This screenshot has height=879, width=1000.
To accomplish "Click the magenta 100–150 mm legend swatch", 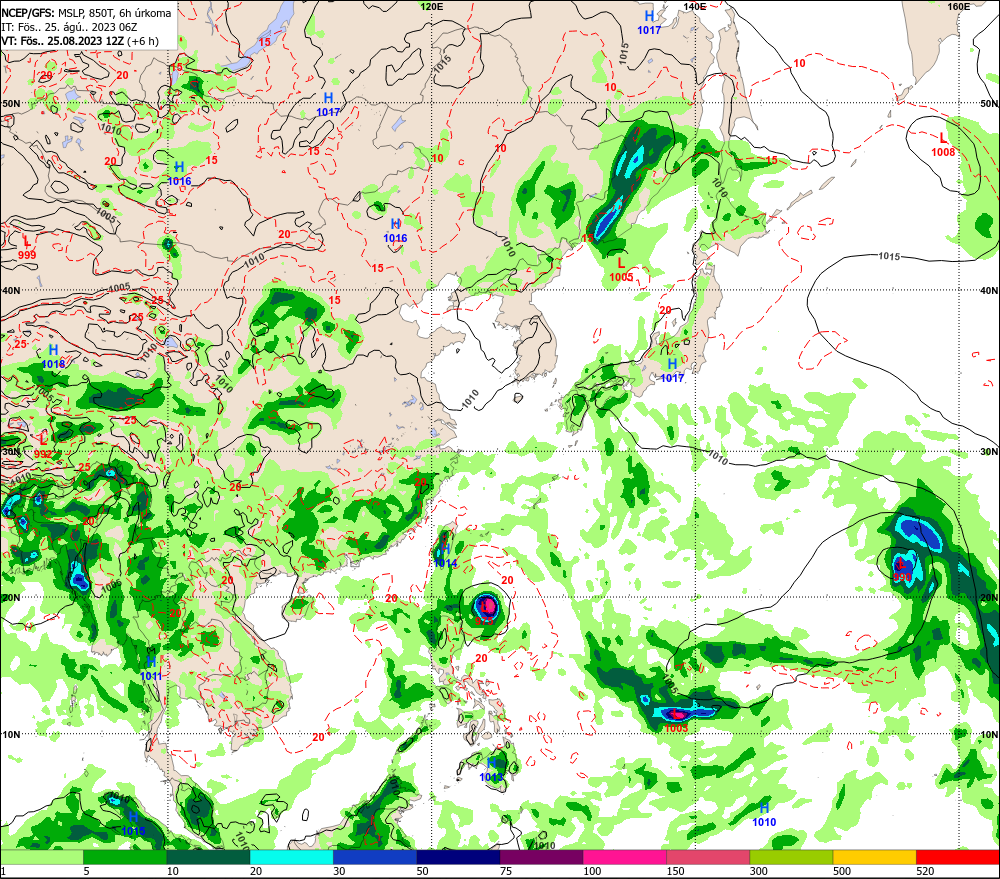I will [x=624, y=857].
